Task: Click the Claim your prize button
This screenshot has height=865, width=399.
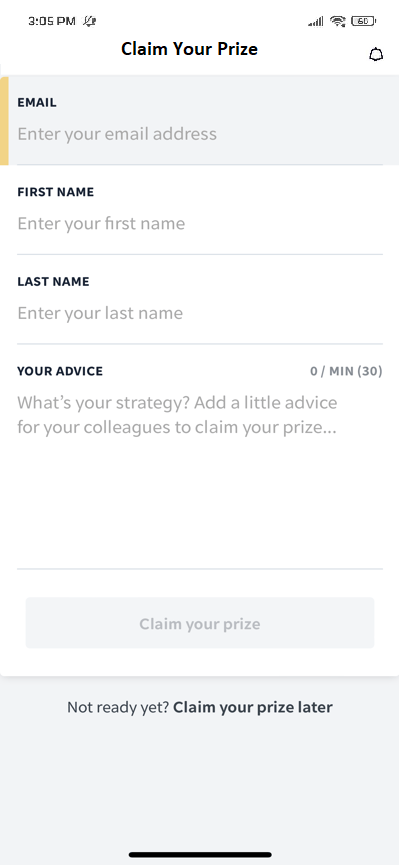Action: [200, 623]
